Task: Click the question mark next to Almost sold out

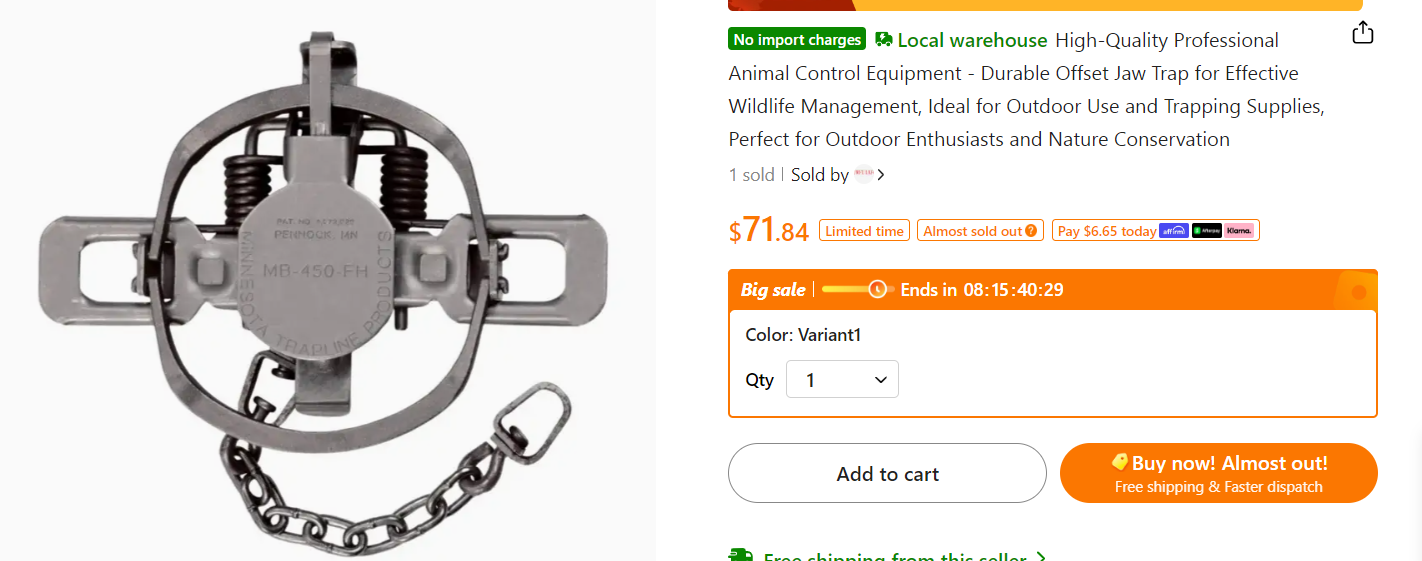Action: coord(1031,231)
